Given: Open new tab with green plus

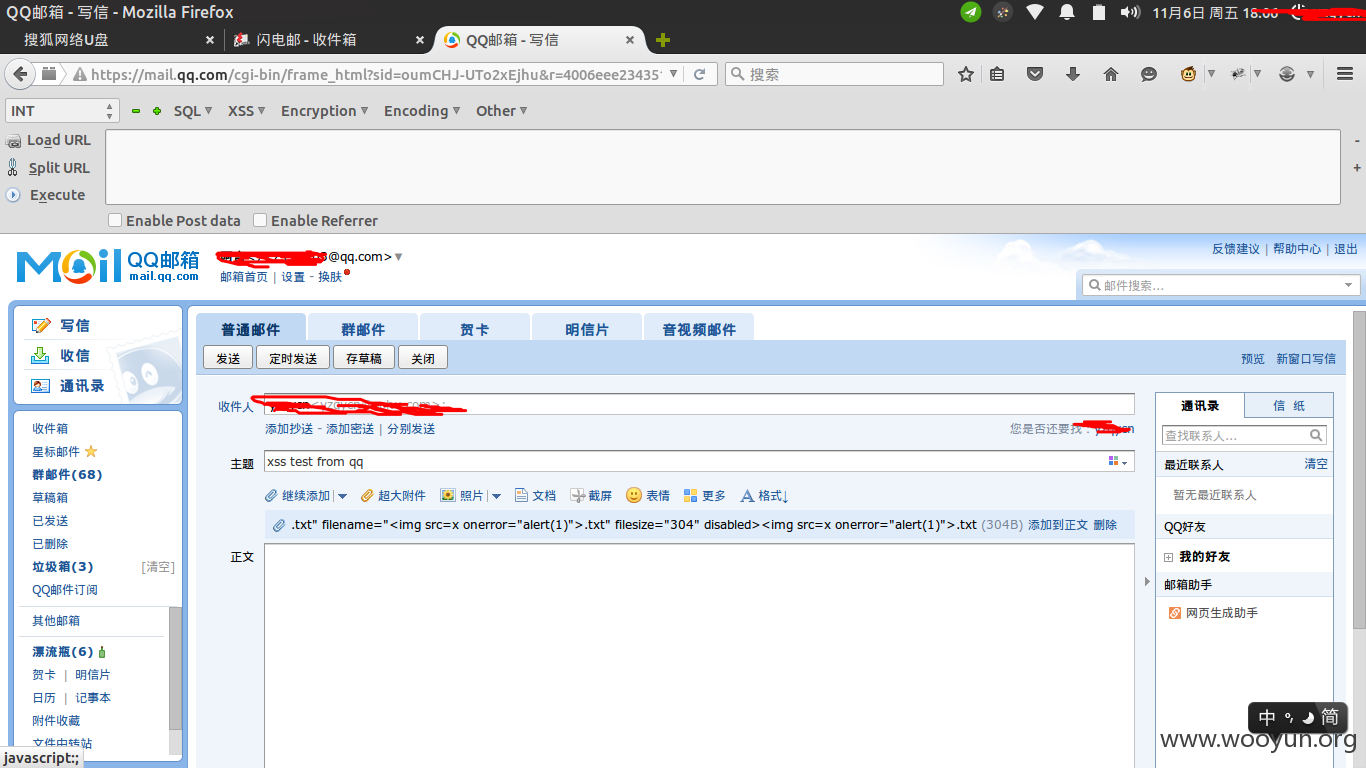Looking at the screenshot, I should 663,40.
